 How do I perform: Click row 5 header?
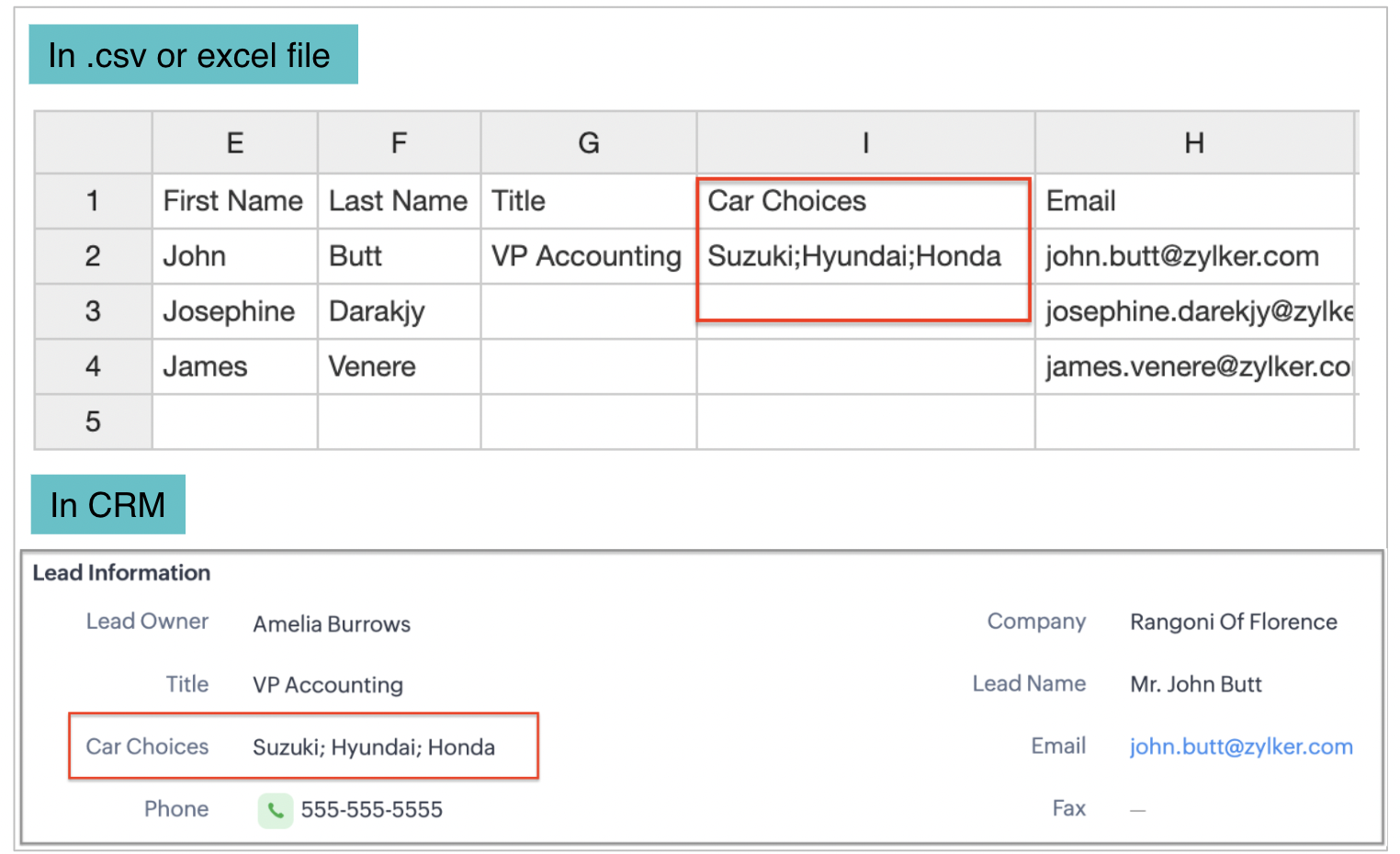(x=93, y=421)
